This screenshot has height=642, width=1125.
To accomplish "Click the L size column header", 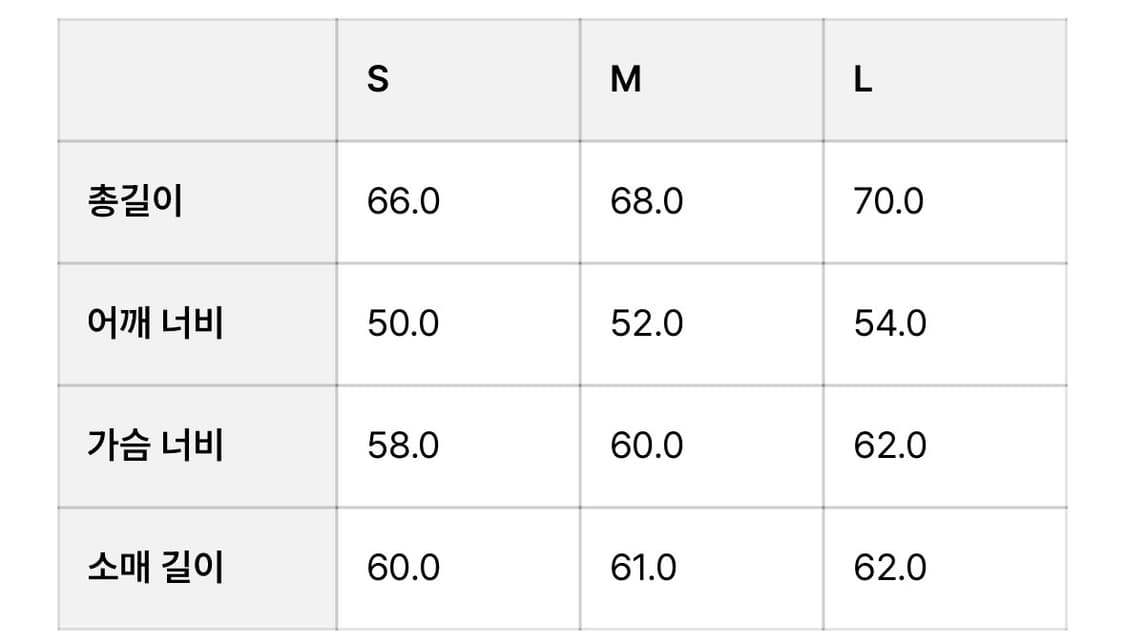I will 863,79.
